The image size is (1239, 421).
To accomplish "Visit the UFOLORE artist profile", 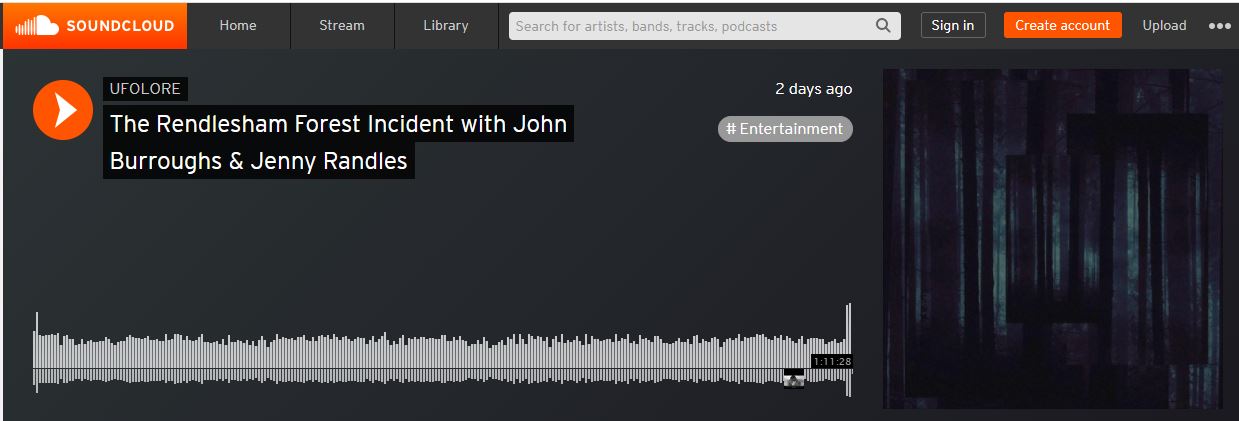I will (145, 89).
